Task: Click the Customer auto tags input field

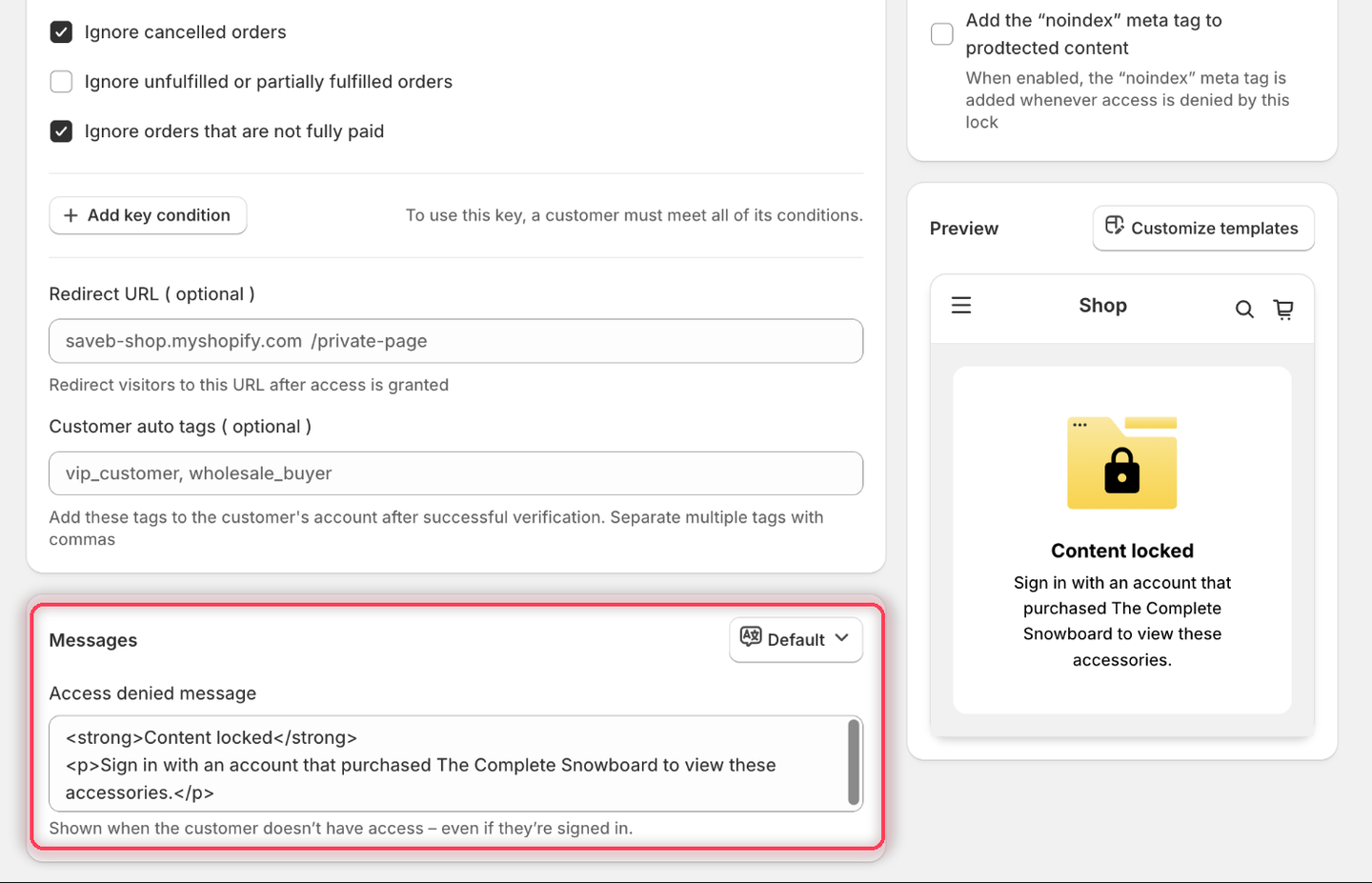Action: pyautogui.click(x=456, y=473)
